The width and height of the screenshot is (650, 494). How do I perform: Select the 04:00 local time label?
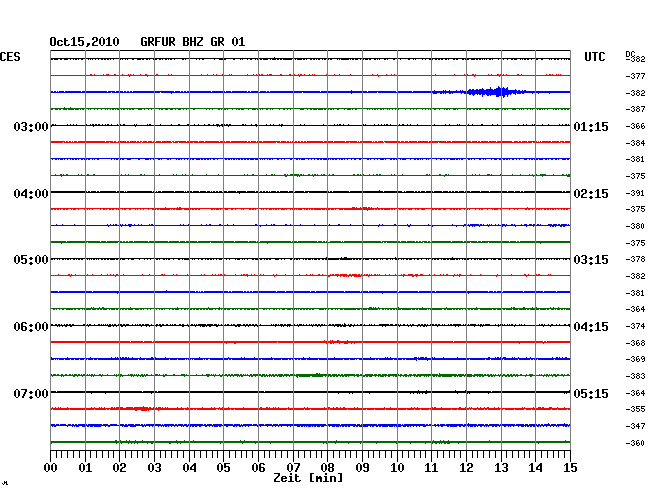(31, 194)
